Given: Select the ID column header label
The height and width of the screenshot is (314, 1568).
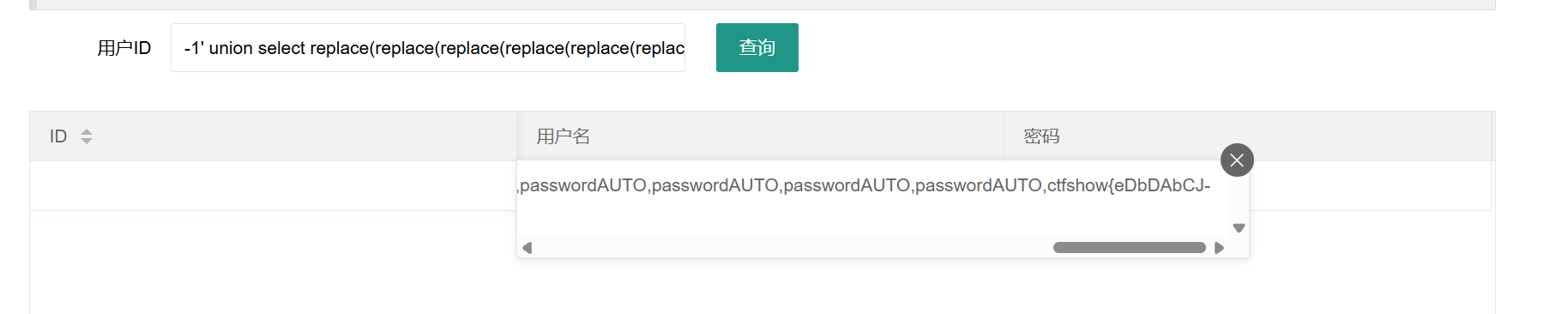Looking at the screenshot, I should [x=58, y=136].
